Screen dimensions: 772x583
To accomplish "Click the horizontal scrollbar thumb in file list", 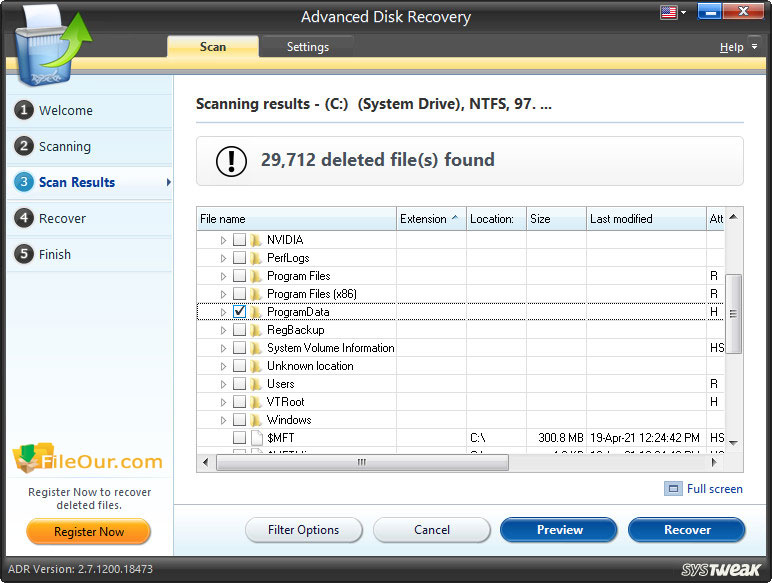I will [362, 462].
